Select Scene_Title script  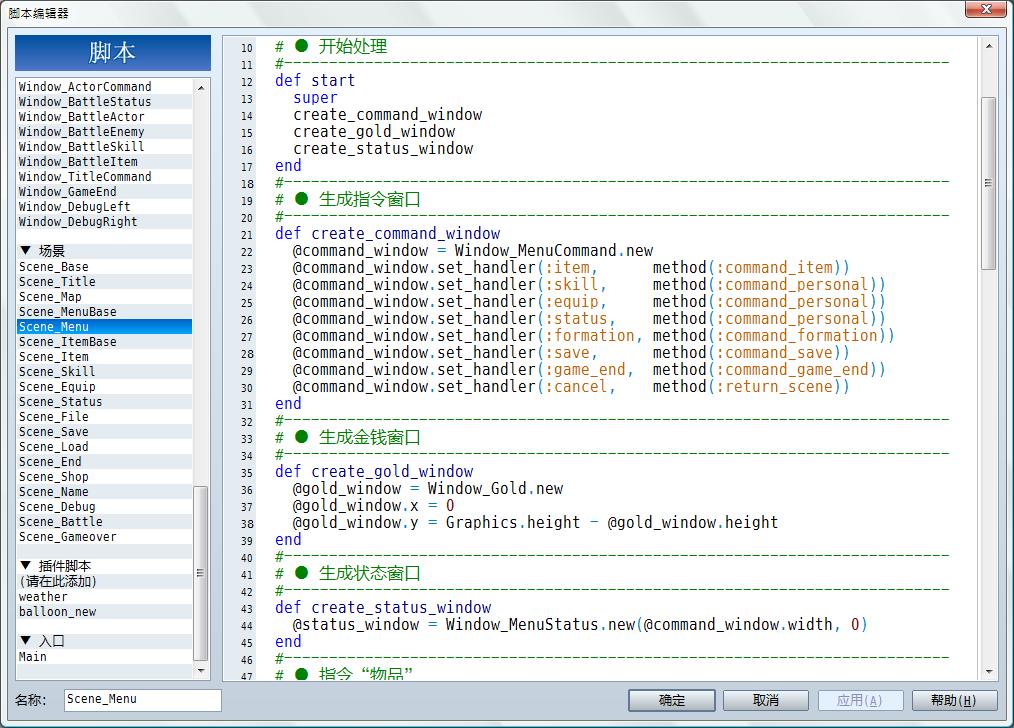[104, 282]
